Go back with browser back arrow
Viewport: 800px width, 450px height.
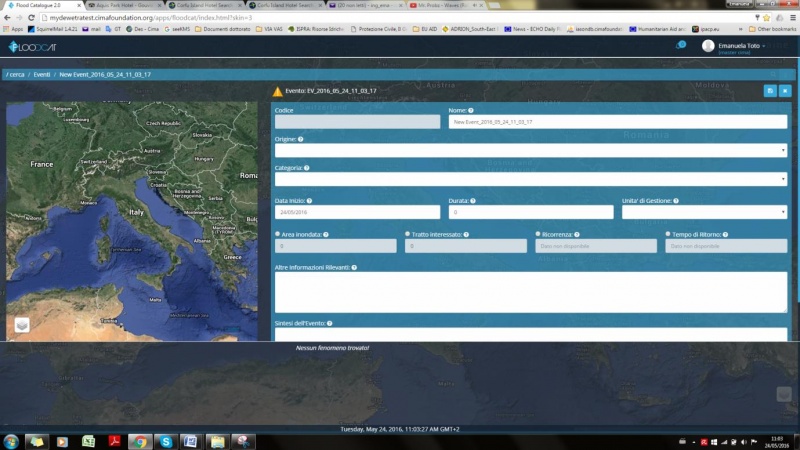[7, 18]
